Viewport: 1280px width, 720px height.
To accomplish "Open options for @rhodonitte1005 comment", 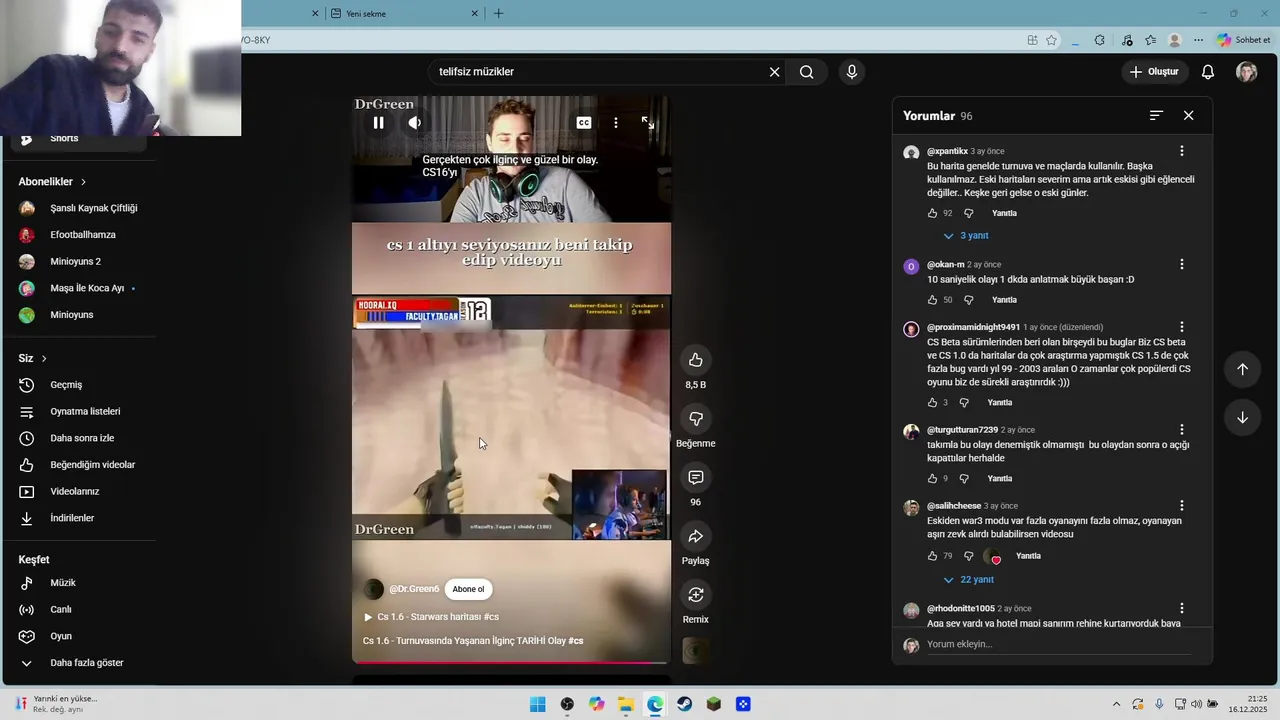I will [1182, 609].
